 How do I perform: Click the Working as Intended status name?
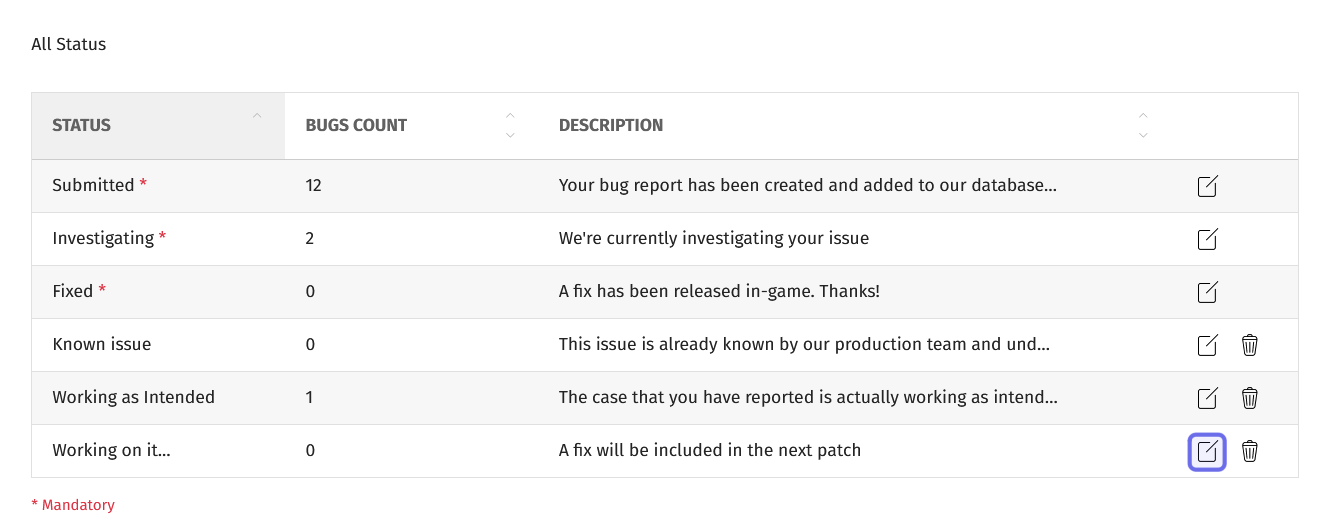point(134,398)
